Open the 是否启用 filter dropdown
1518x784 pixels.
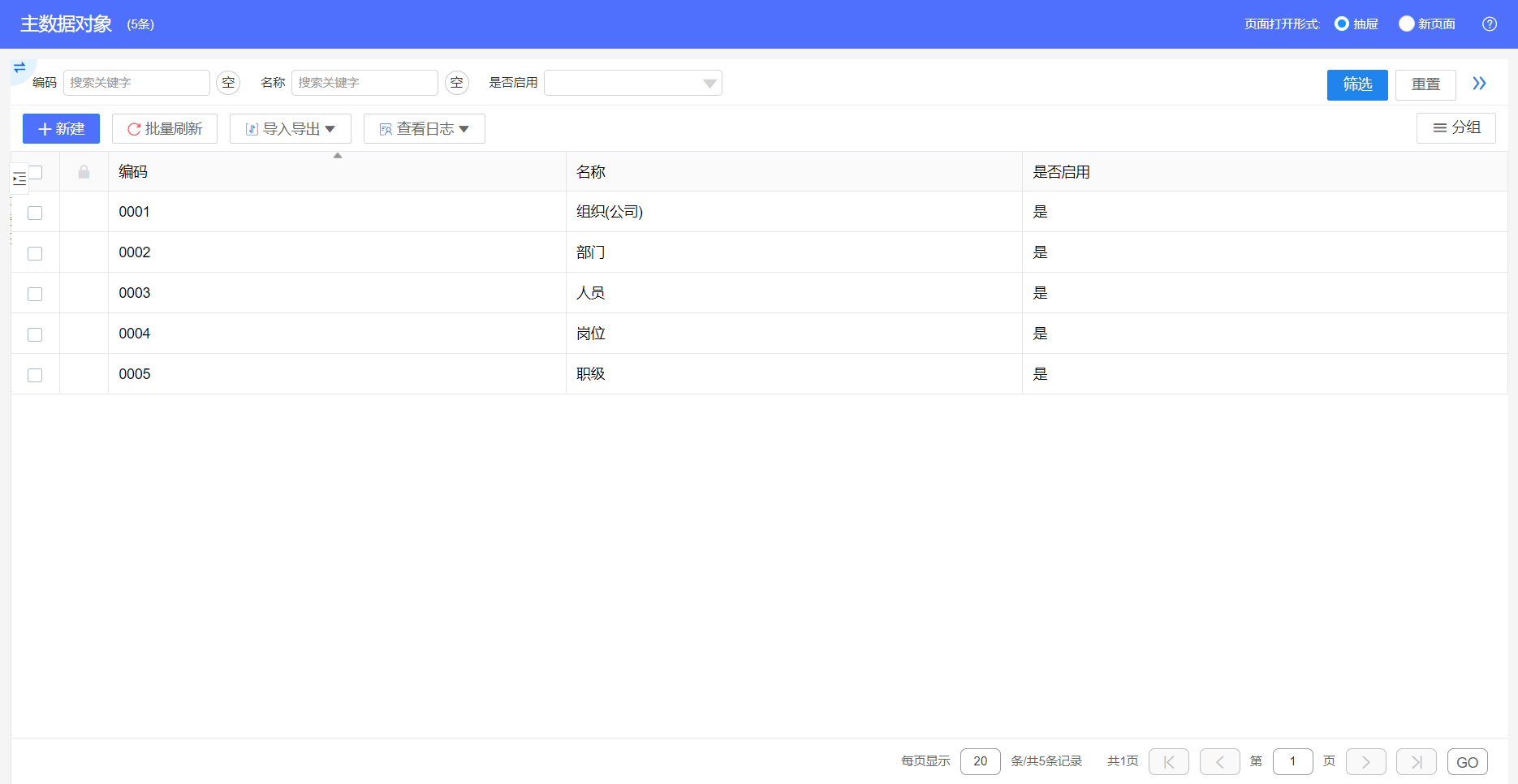[633, 83]
